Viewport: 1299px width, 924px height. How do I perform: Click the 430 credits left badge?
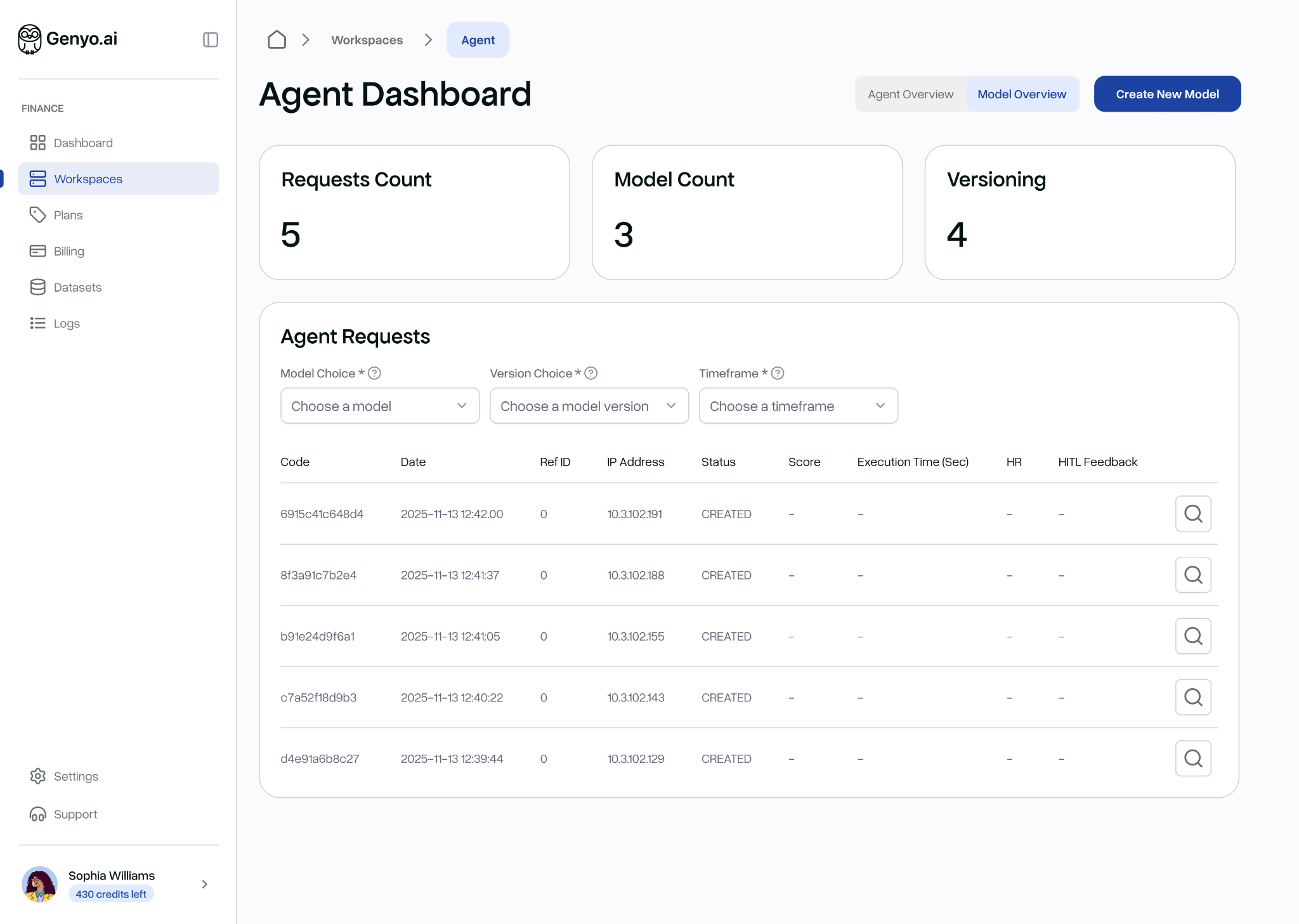tap(111, 894)
